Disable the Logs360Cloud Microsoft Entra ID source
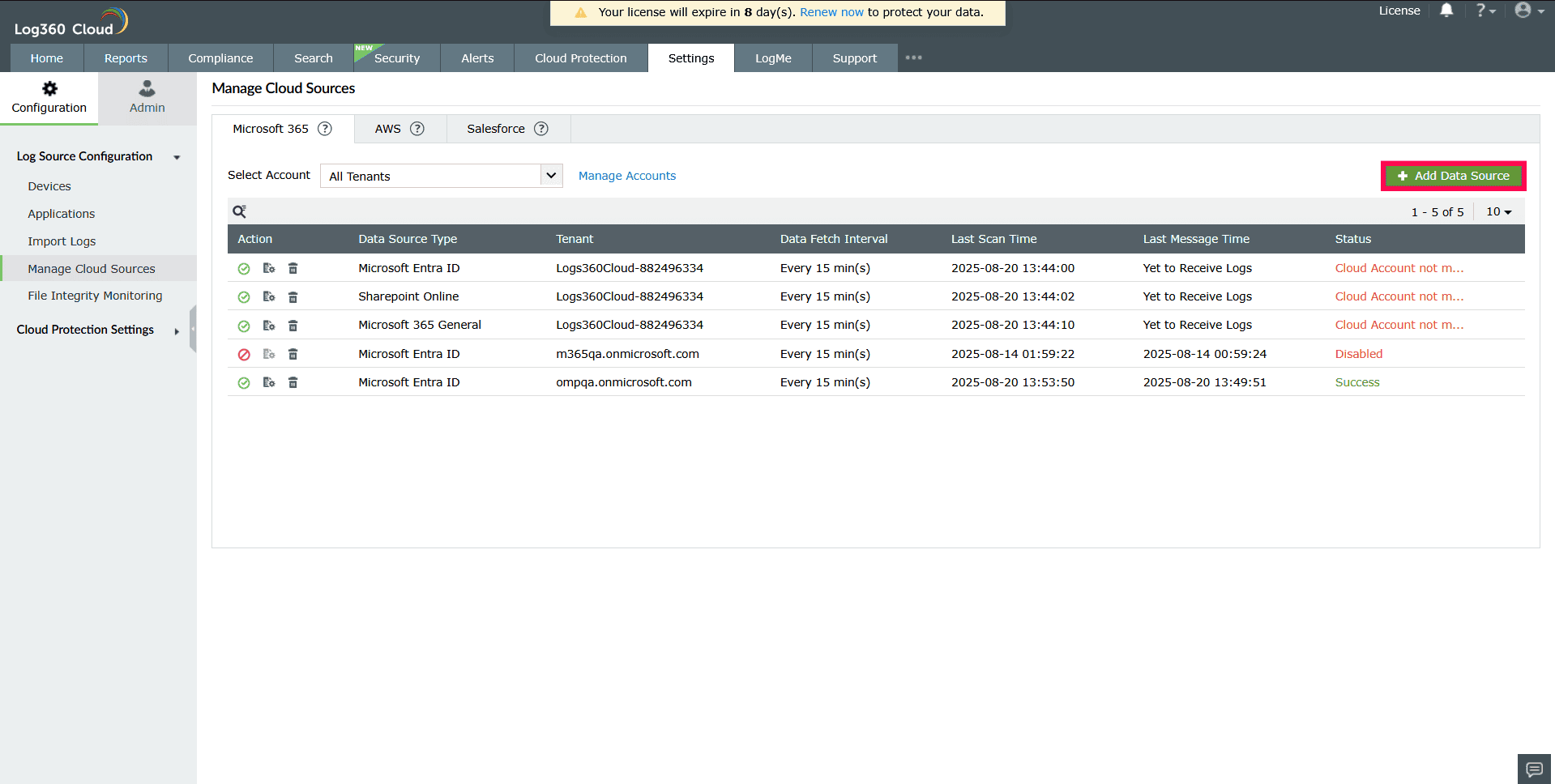This screenshot has width=1555, height=784. (244, 269)
